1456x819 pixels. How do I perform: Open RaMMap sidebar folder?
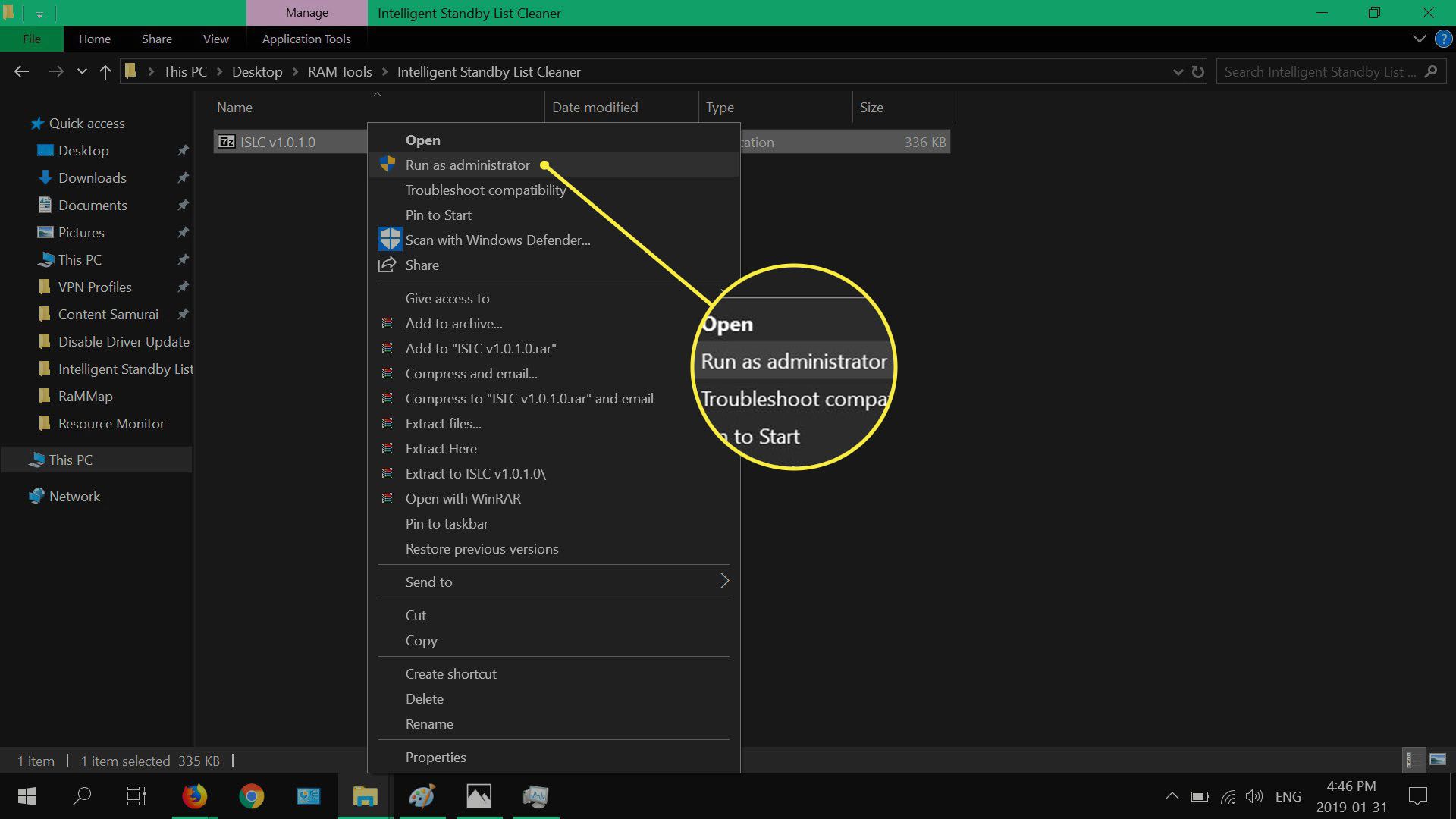pyautogui.click(x=85, y=396)
